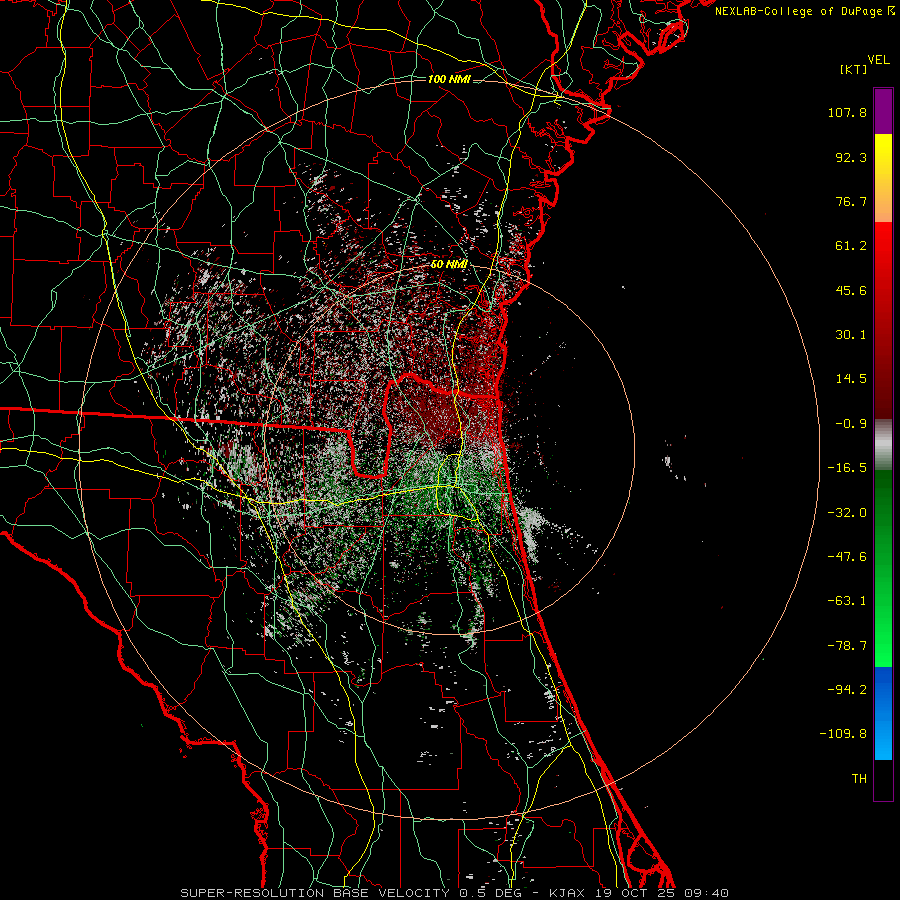Image resolution: width=900 pixels, height=900 pixels.
Task: Select the 30.1 legend value
Action: (851, 335)
